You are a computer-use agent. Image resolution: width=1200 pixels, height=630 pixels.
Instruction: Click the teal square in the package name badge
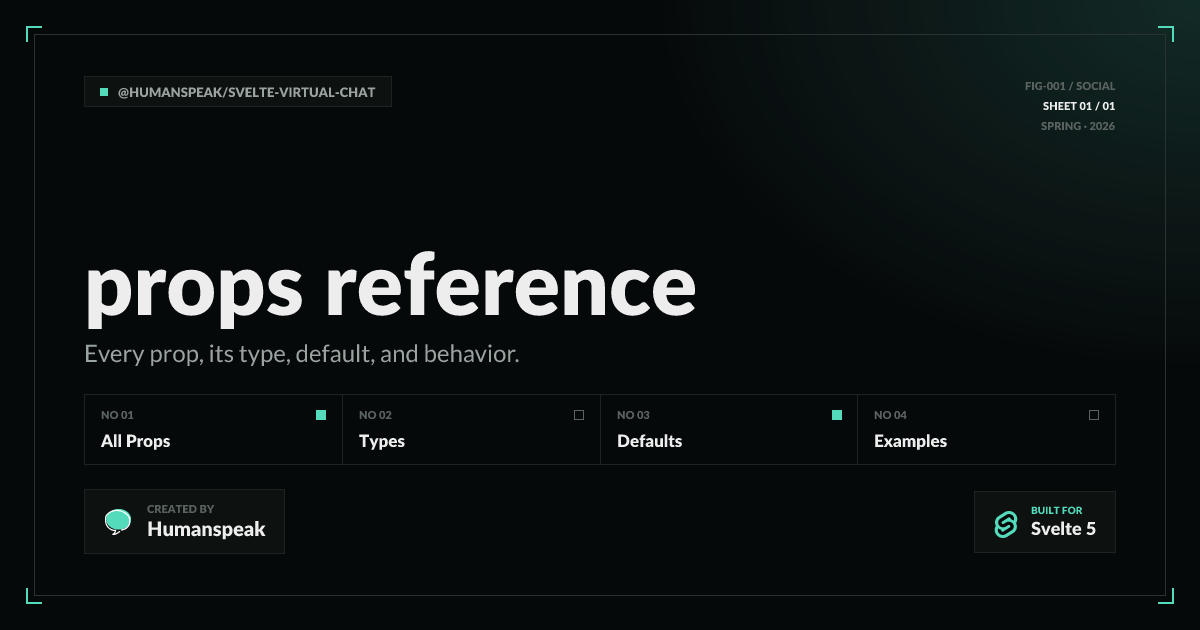(x=104, y=92)
